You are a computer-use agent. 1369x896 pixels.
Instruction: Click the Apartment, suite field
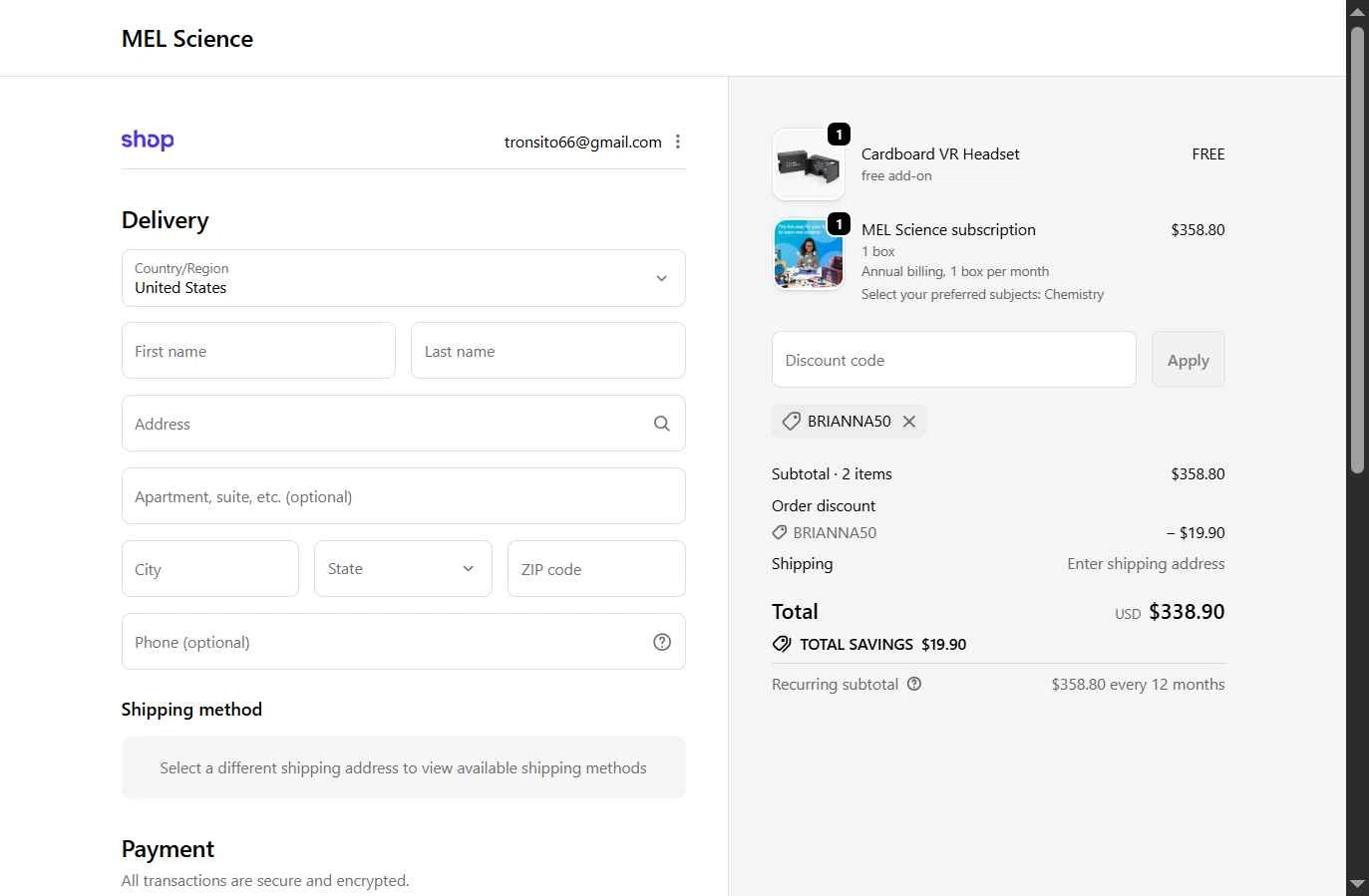tap(403, 495)
